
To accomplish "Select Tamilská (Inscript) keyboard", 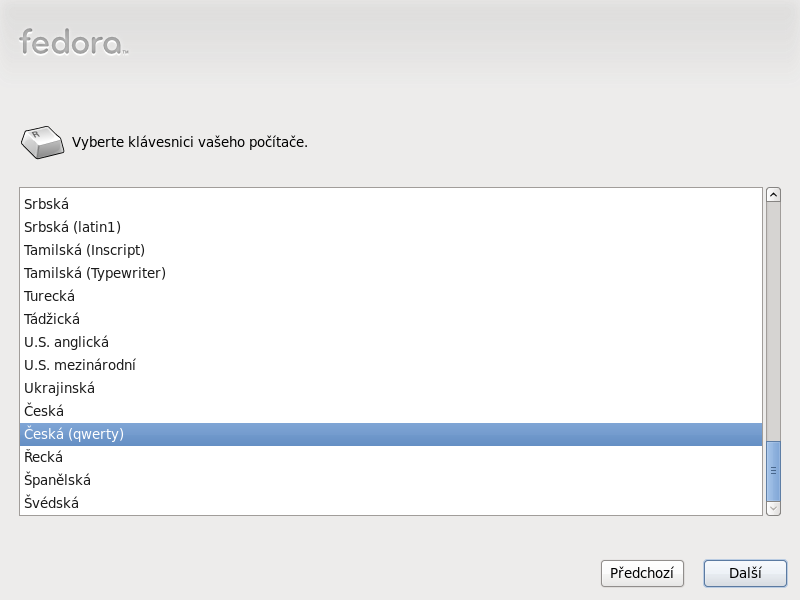I will (x=391, y=250).
